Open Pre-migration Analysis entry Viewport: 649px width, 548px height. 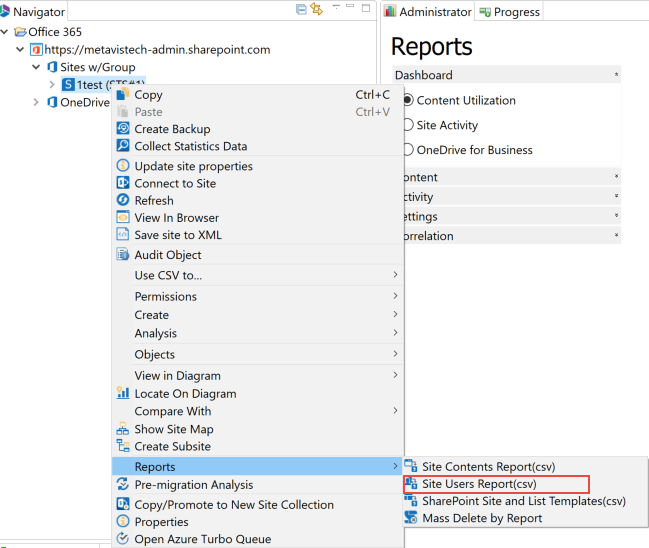(194, 485)
